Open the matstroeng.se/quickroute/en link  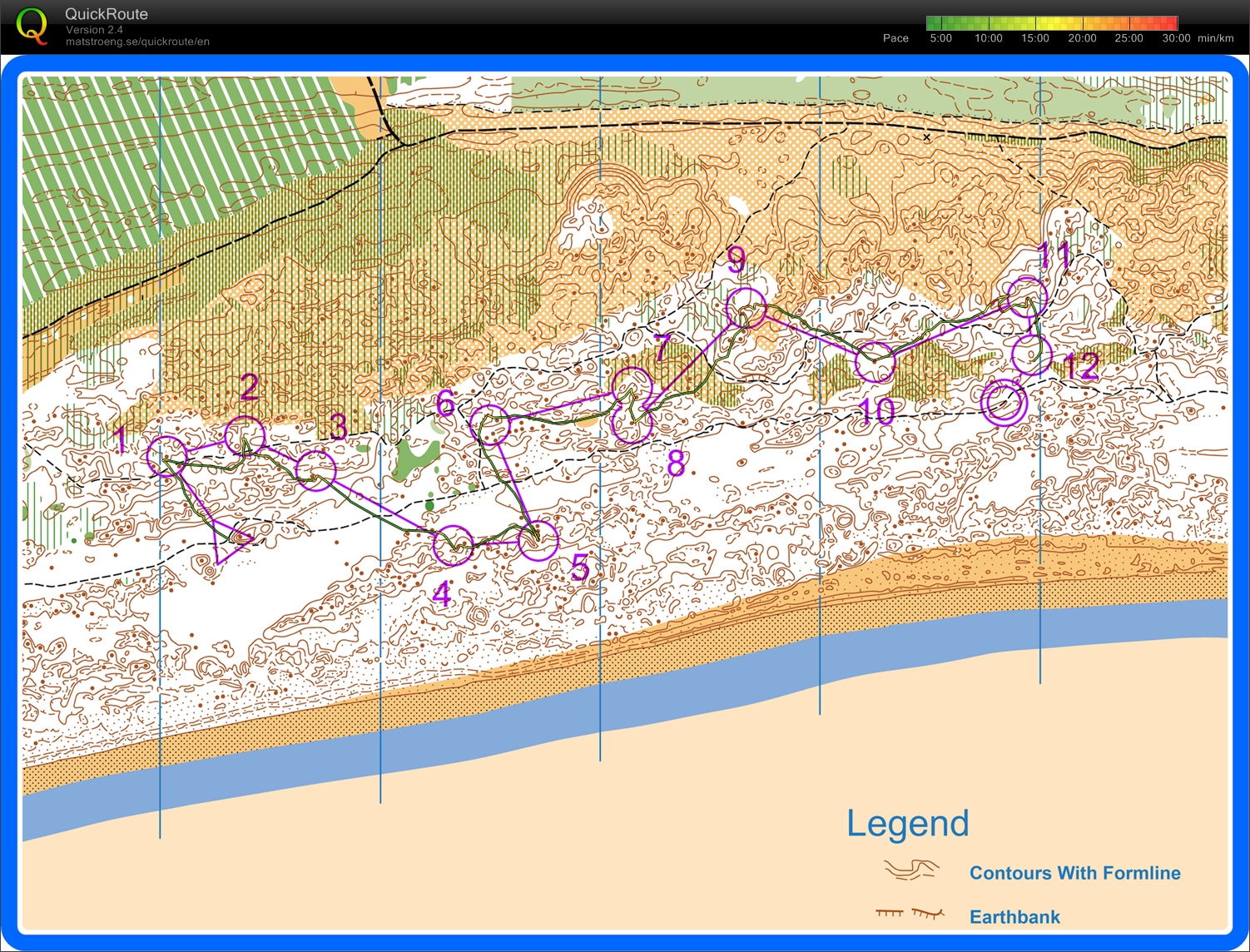(136, 41)
